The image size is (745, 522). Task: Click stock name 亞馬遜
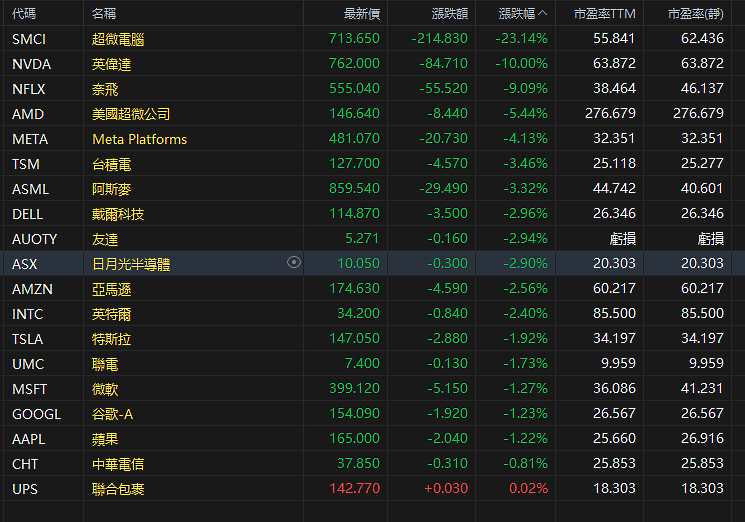pos(111,289)
